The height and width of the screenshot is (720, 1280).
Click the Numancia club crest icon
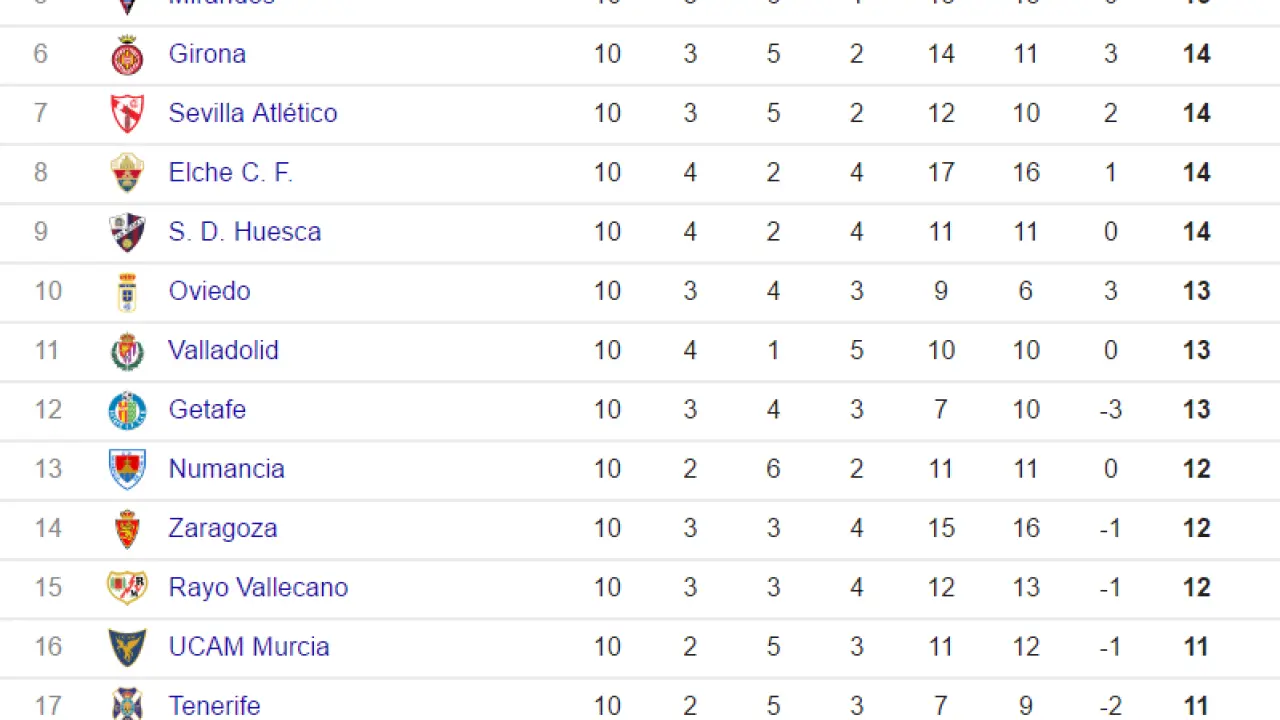127,469
